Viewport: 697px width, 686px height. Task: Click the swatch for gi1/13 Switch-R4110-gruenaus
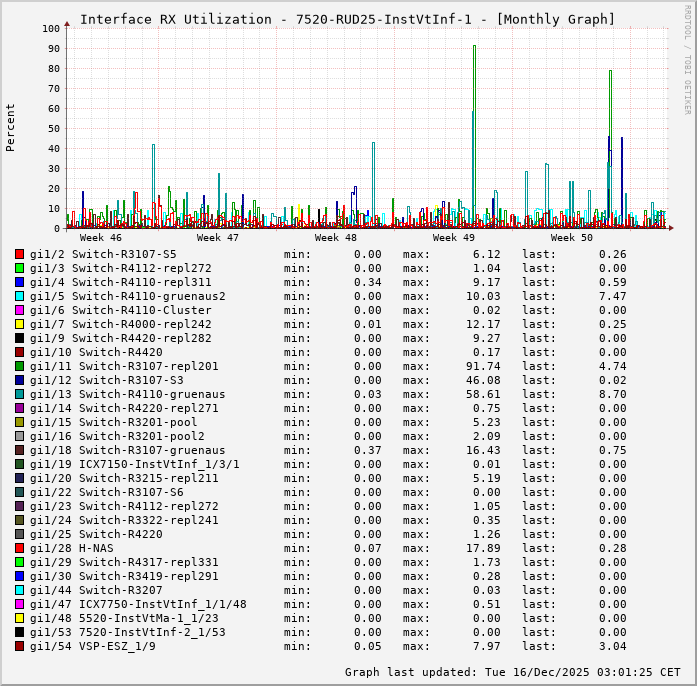tap(19, 394)
